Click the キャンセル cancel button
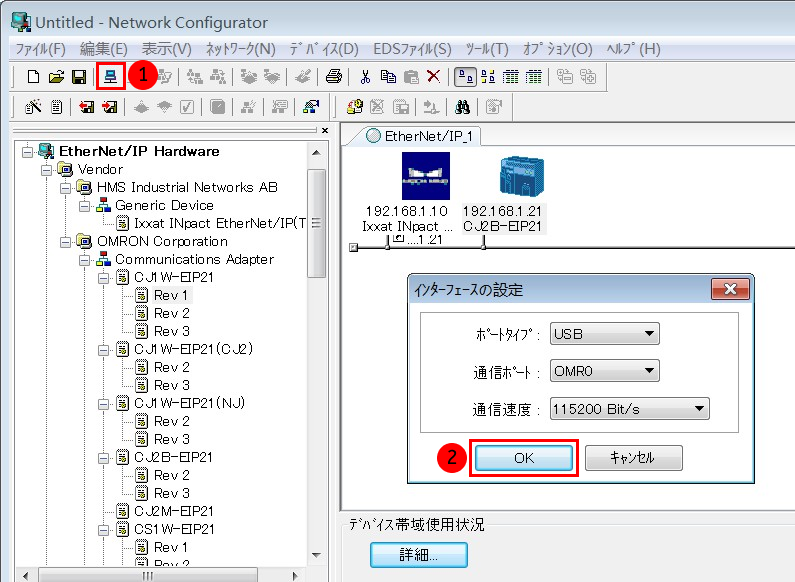This screenshot has height=582, width=795. point(633,458)
